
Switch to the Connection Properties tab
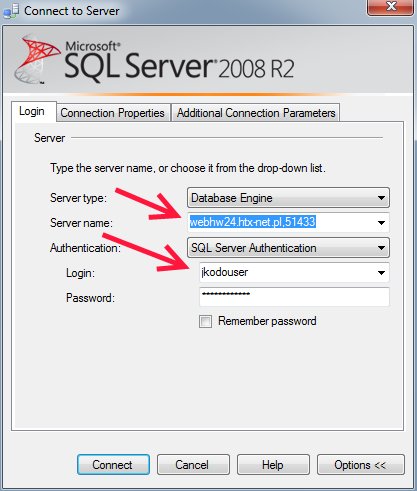pos(112,113)
